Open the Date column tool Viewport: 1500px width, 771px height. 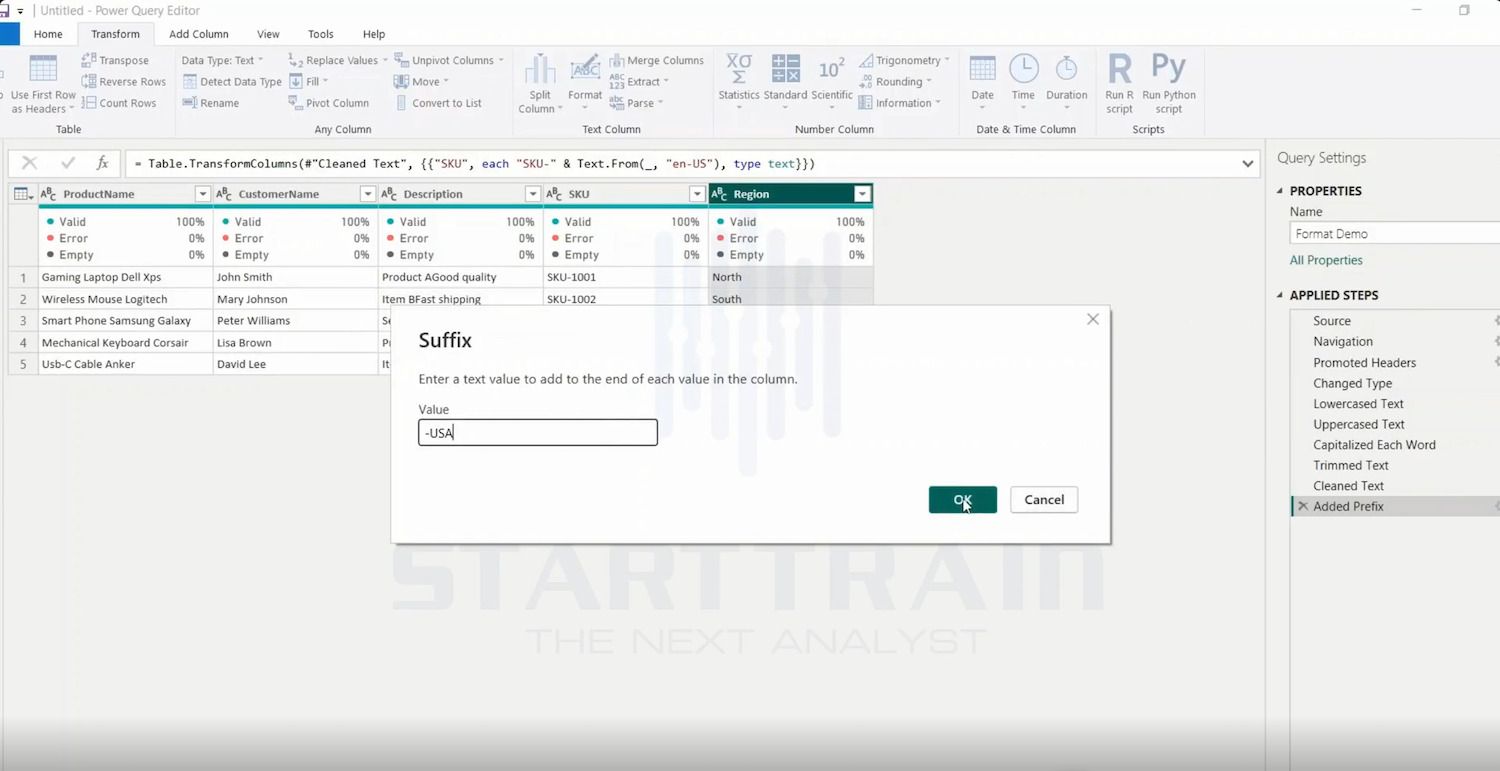983,80
